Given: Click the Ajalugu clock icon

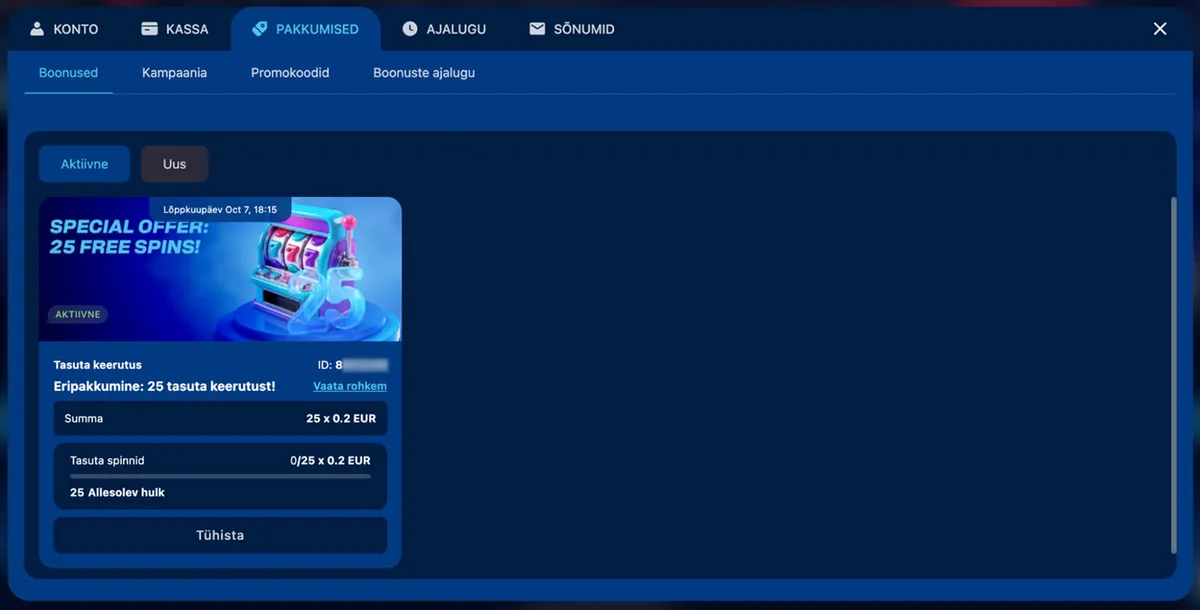Looking at the screenshot, I should pos(410,29).
